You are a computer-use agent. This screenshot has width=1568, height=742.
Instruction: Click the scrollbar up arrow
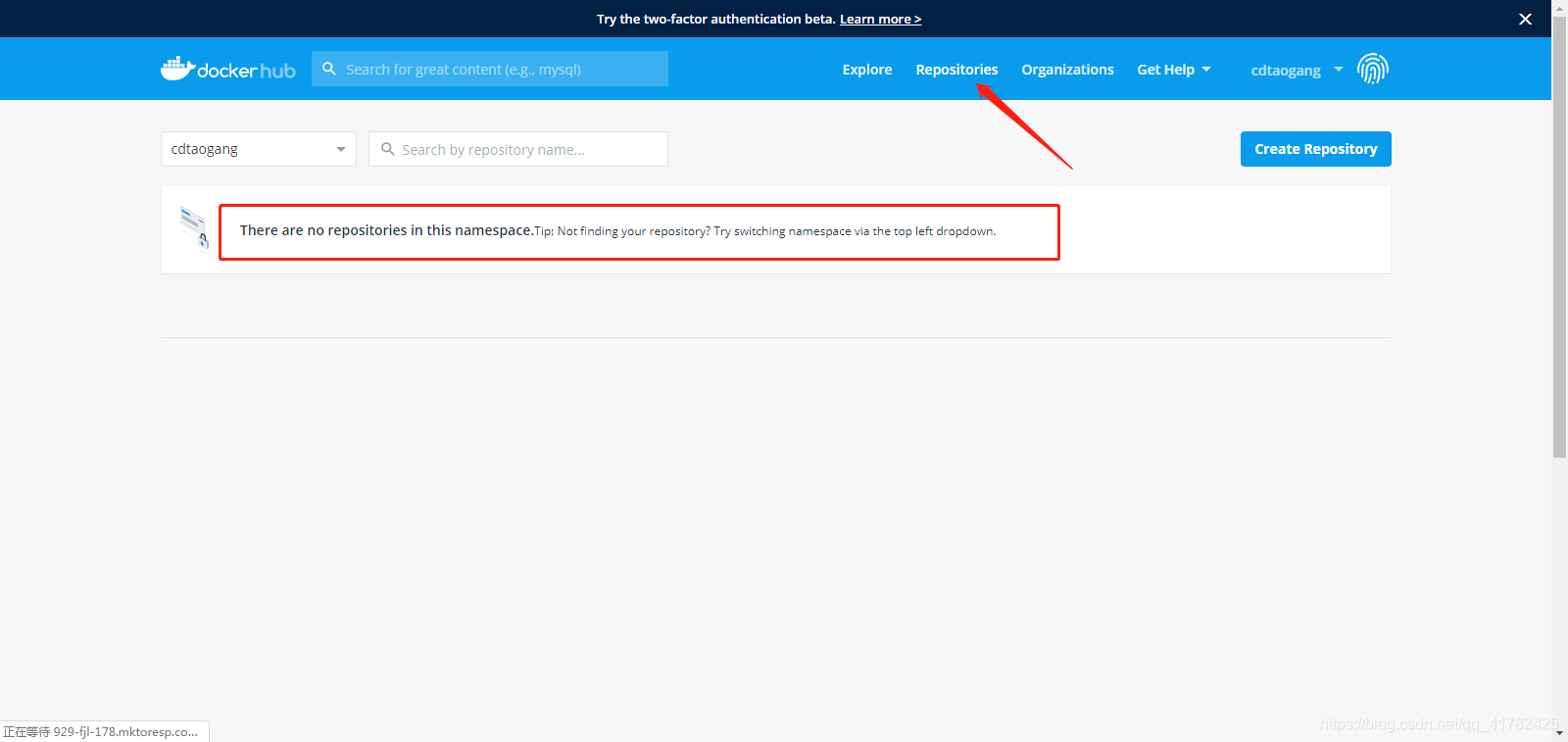[1559, 7]
